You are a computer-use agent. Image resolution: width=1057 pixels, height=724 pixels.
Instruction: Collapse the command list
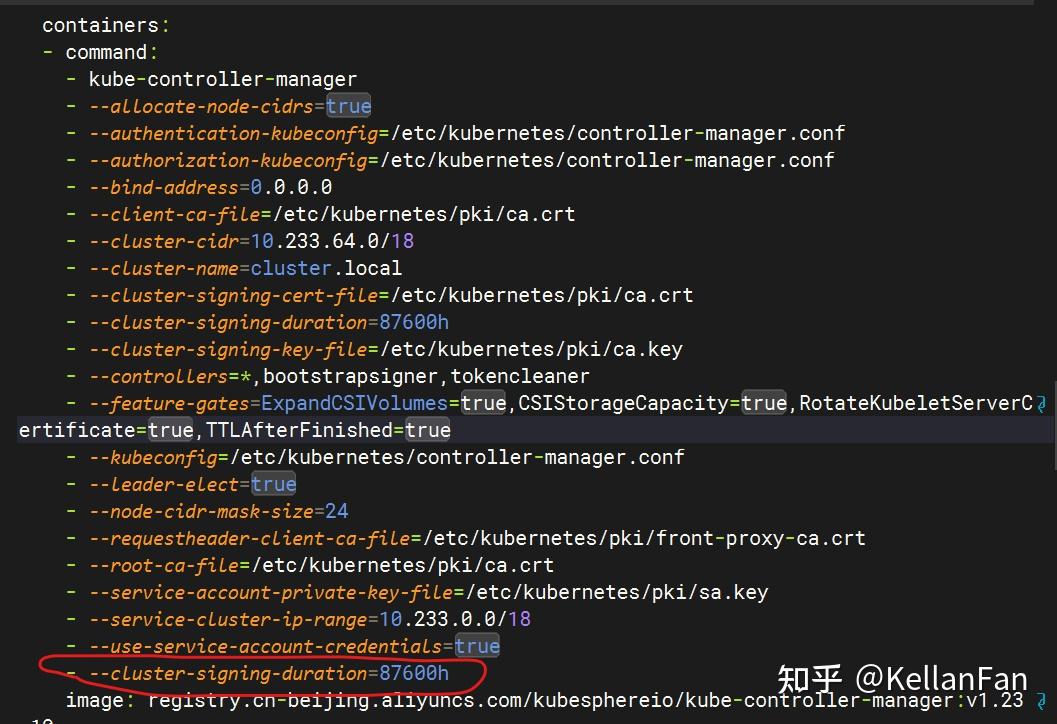coord(111,51)
